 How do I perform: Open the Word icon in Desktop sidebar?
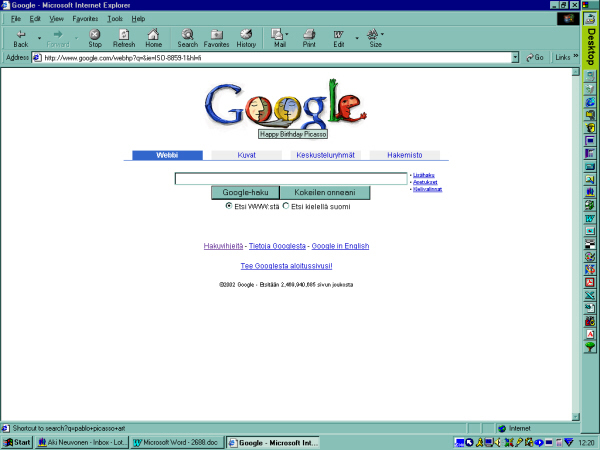(x=590, y=218)
